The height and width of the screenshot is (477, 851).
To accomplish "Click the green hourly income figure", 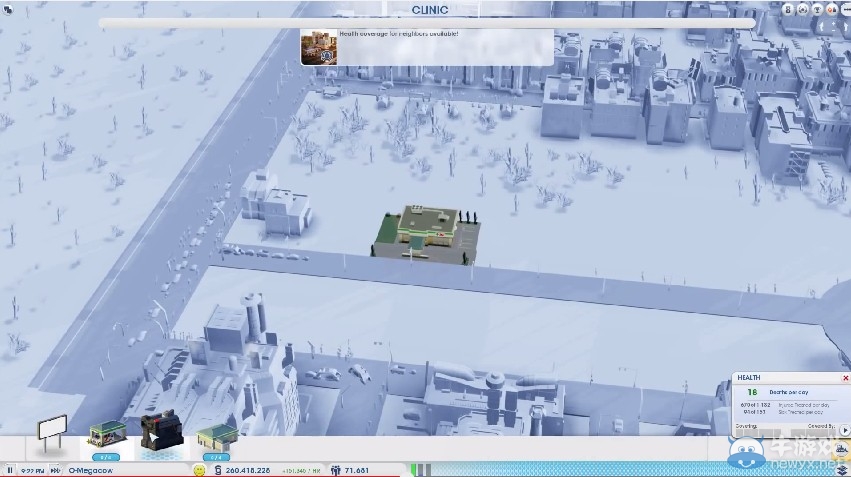I will pyautogui.click(x=301, y=471).
